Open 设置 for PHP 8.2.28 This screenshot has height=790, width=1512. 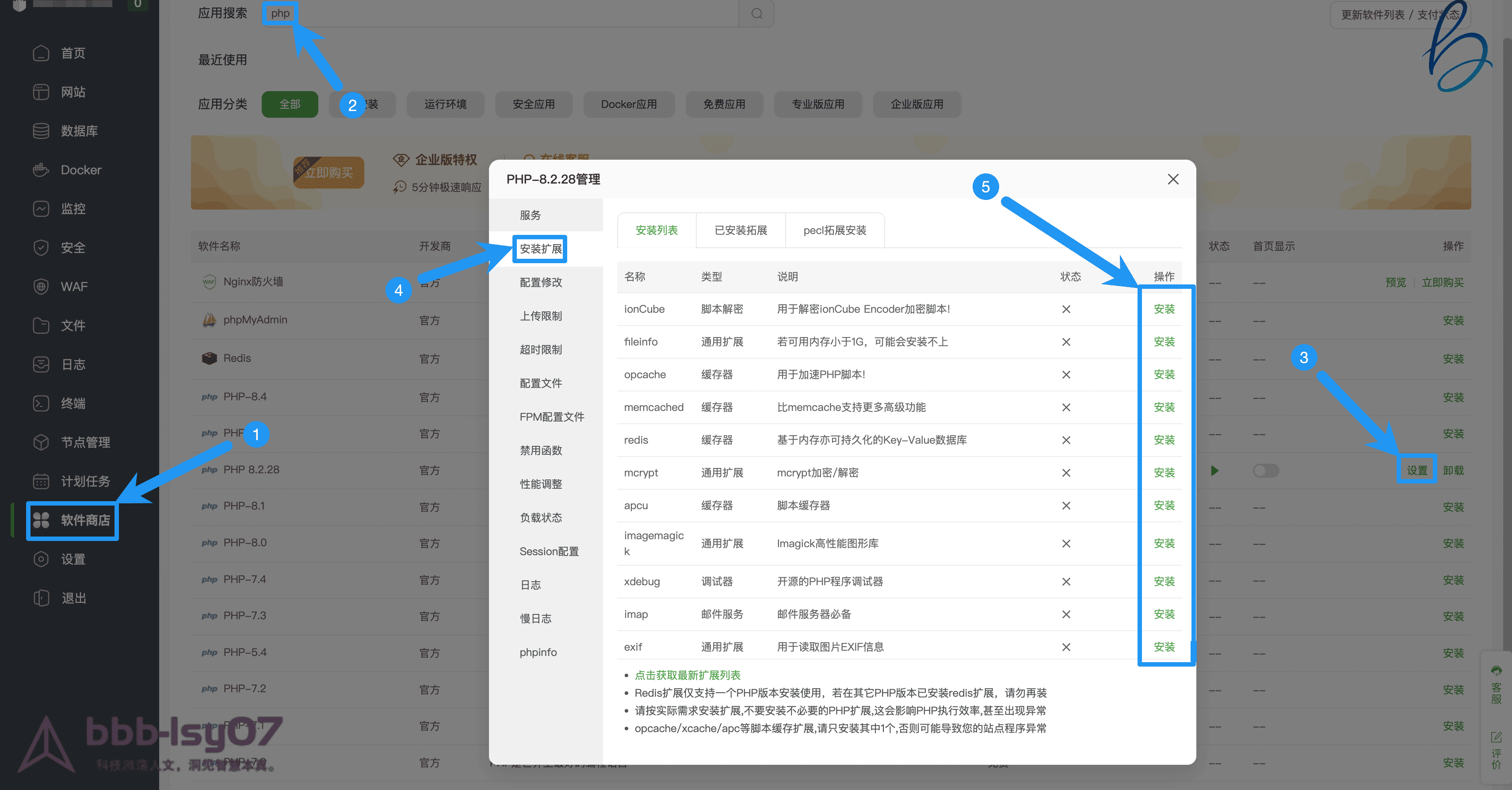pyautogui.click(x=1417, y=470)
